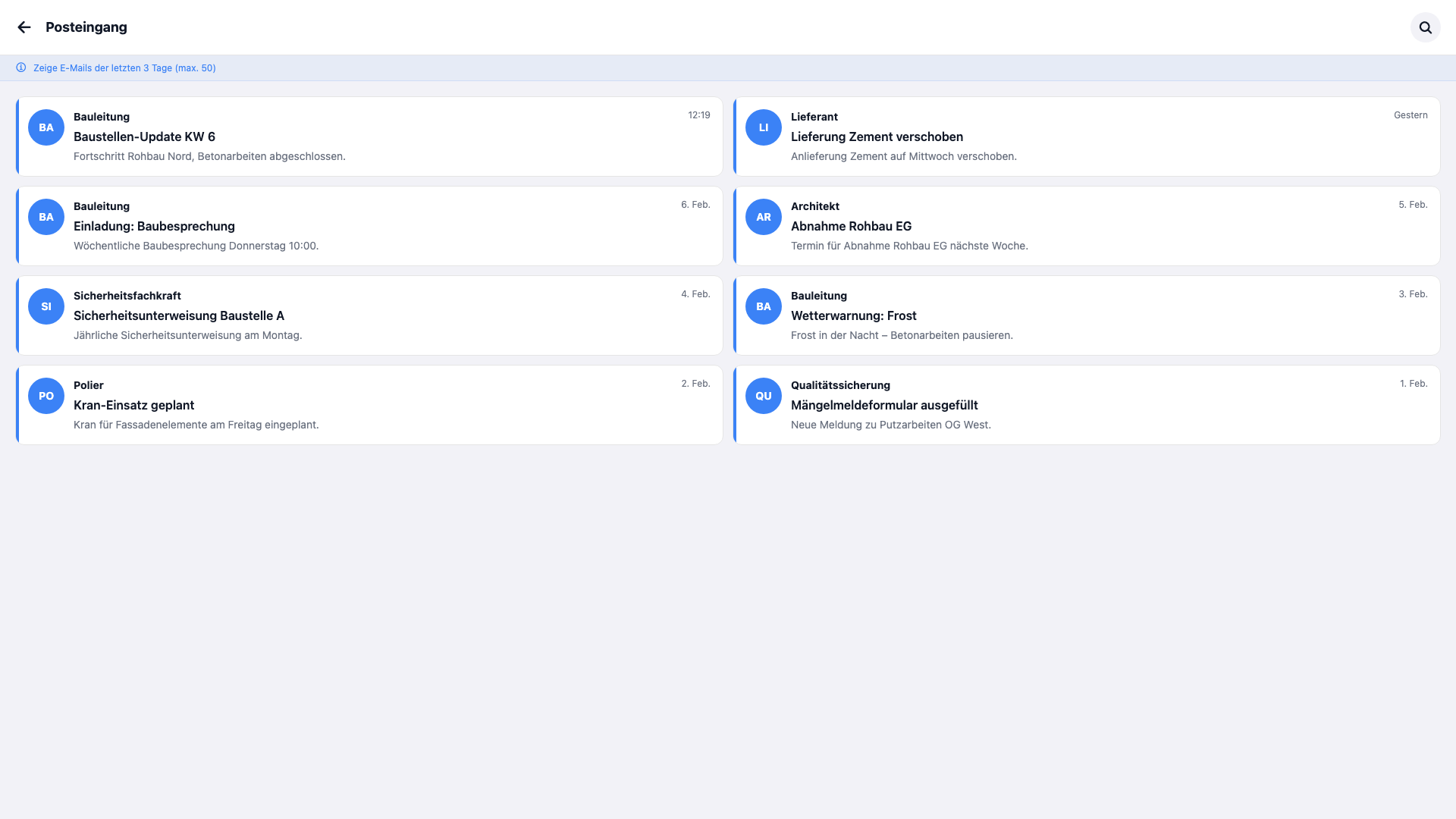The width and height of the screenshot is (1456, 819).
Task: Click the Posteingang header title
Action: (86, 27)
